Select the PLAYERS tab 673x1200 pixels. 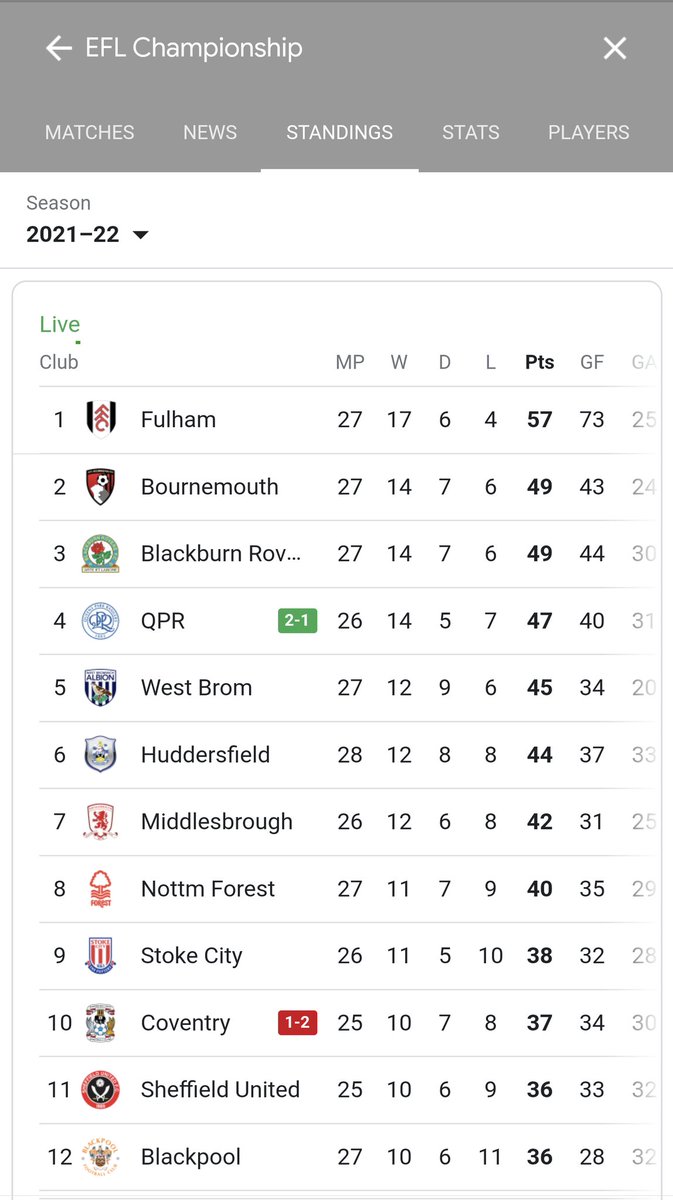point(589,132)
